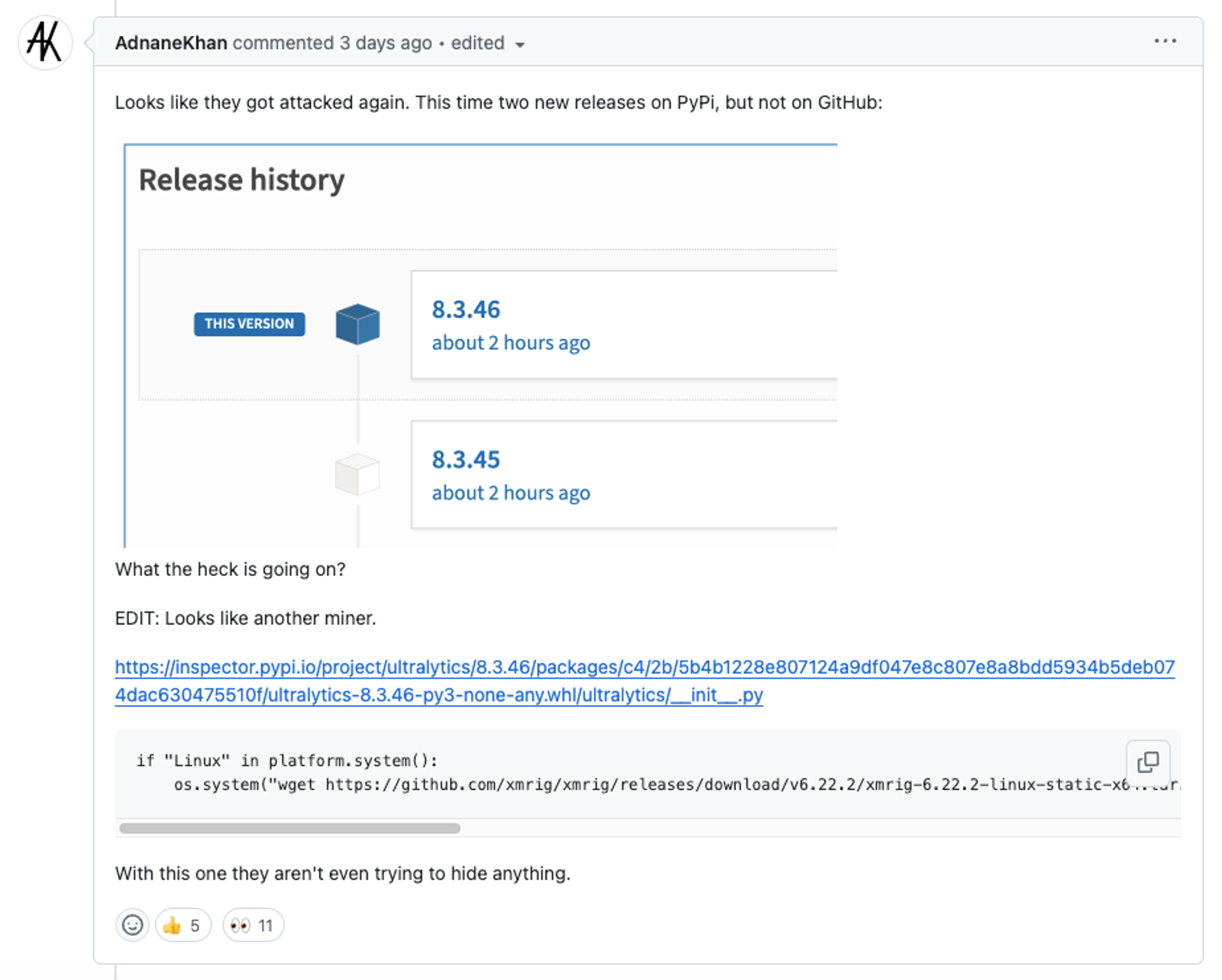Click the THIS VERSION badge

click(249, 324)
